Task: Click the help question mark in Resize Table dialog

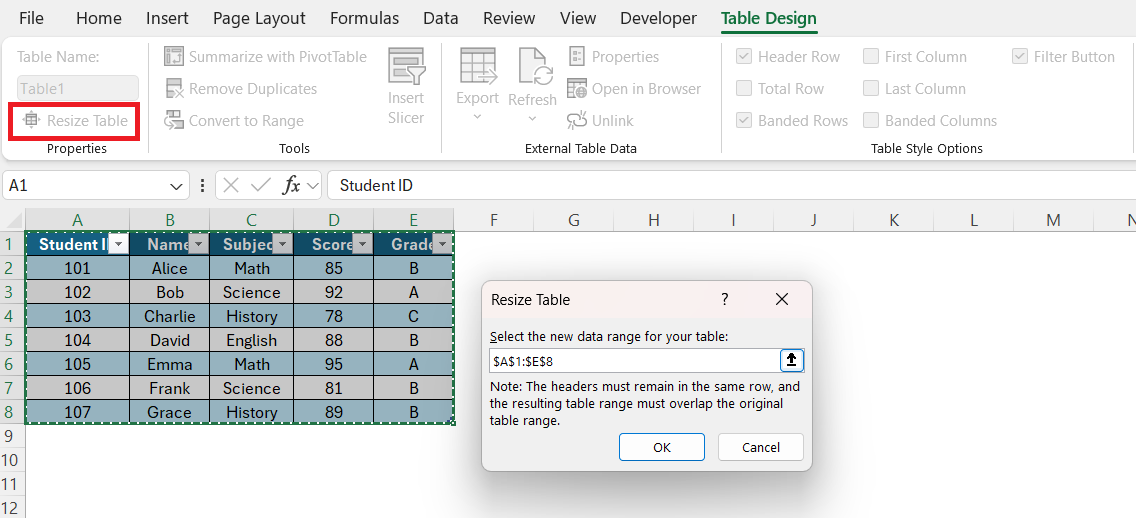Action: click(x=724, y=299)
